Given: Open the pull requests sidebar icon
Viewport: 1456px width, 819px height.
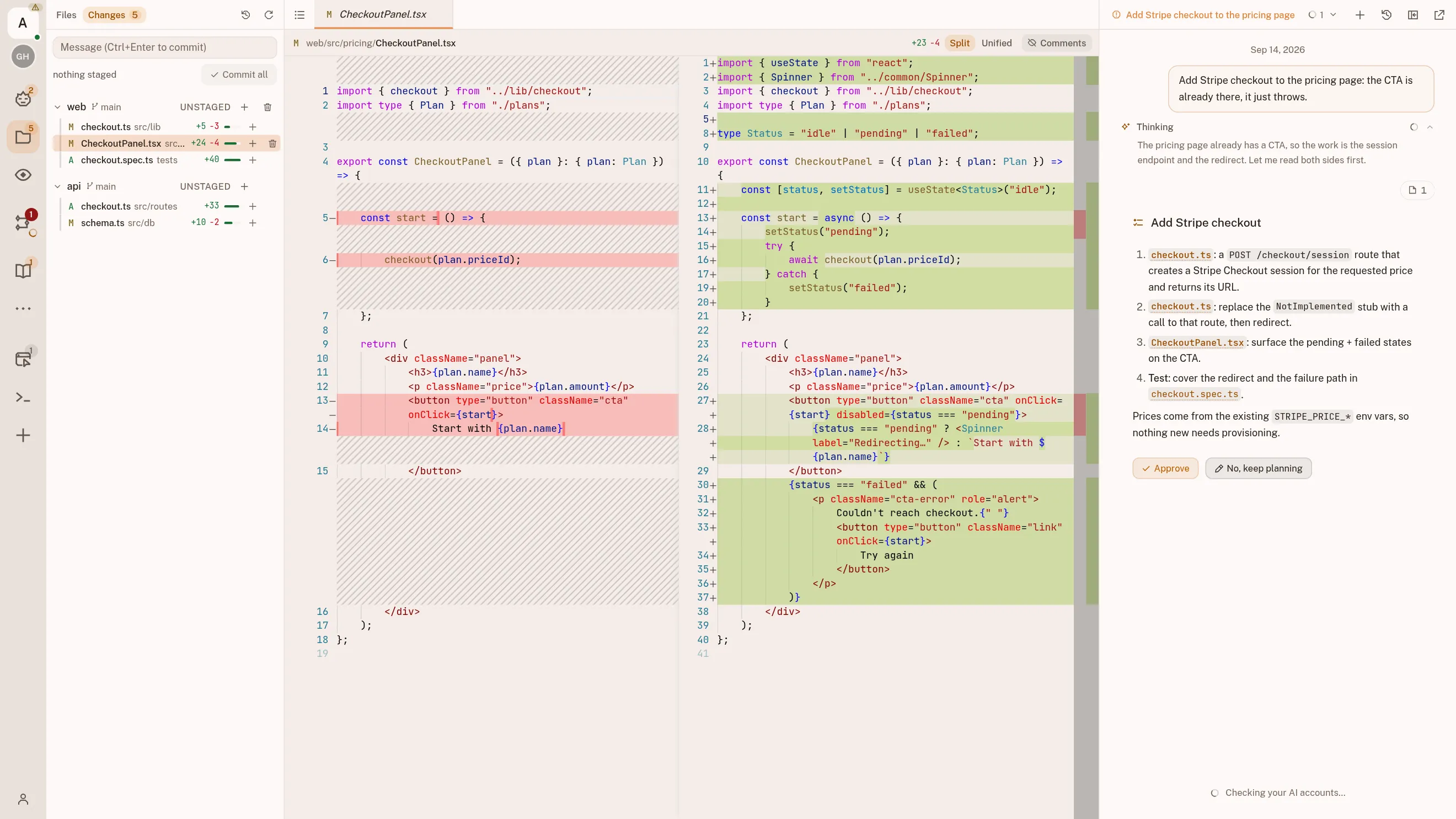Looking at the screenshot, I should click(23, 223).
